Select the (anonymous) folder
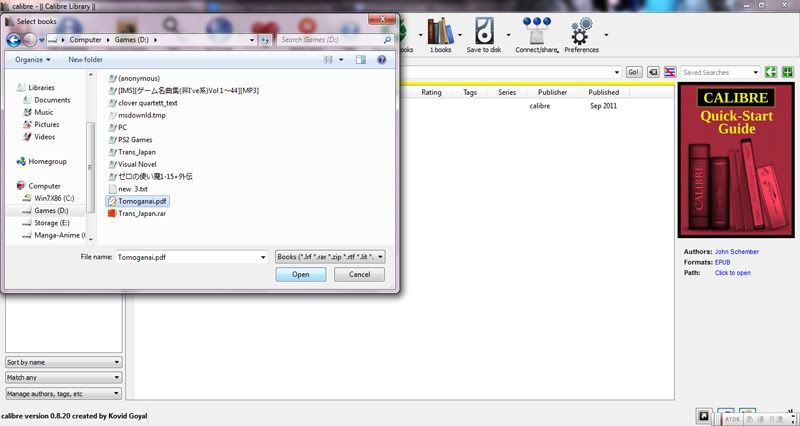 tap(139, 78)
